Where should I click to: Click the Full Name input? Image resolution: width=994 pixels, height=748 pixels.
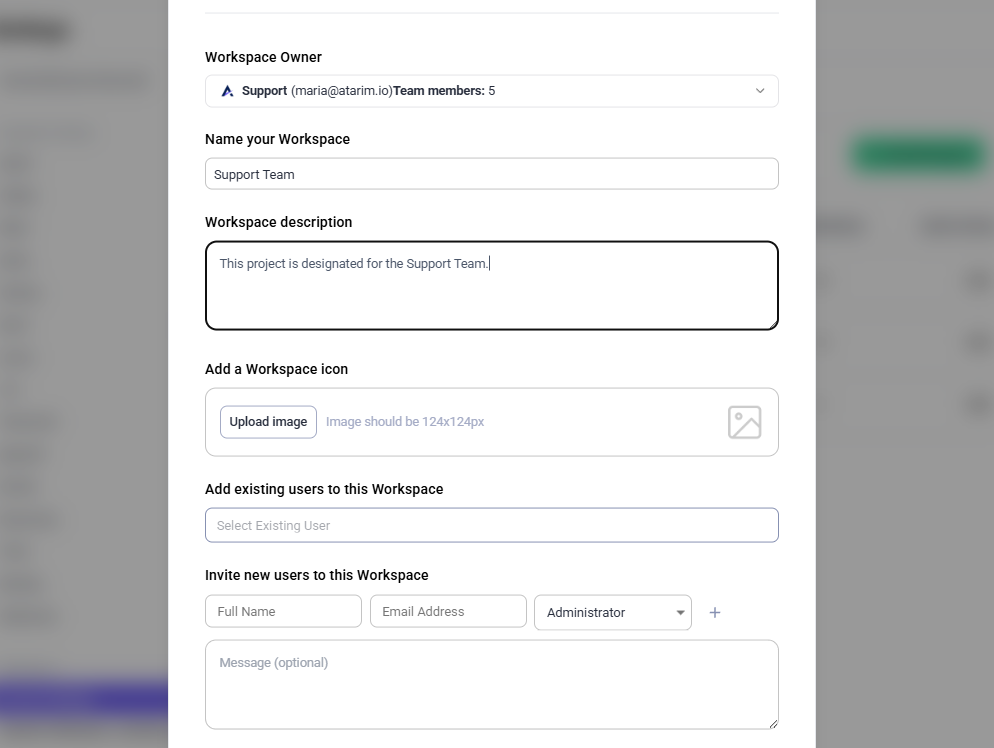coord(283,612)
